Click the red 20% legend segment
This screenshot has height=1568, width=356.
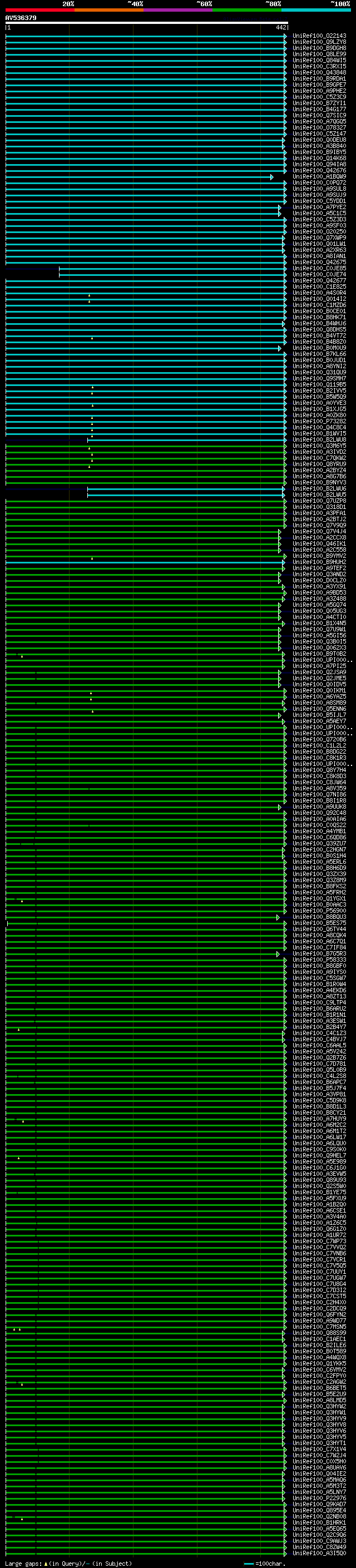click(x=40, y=10)
